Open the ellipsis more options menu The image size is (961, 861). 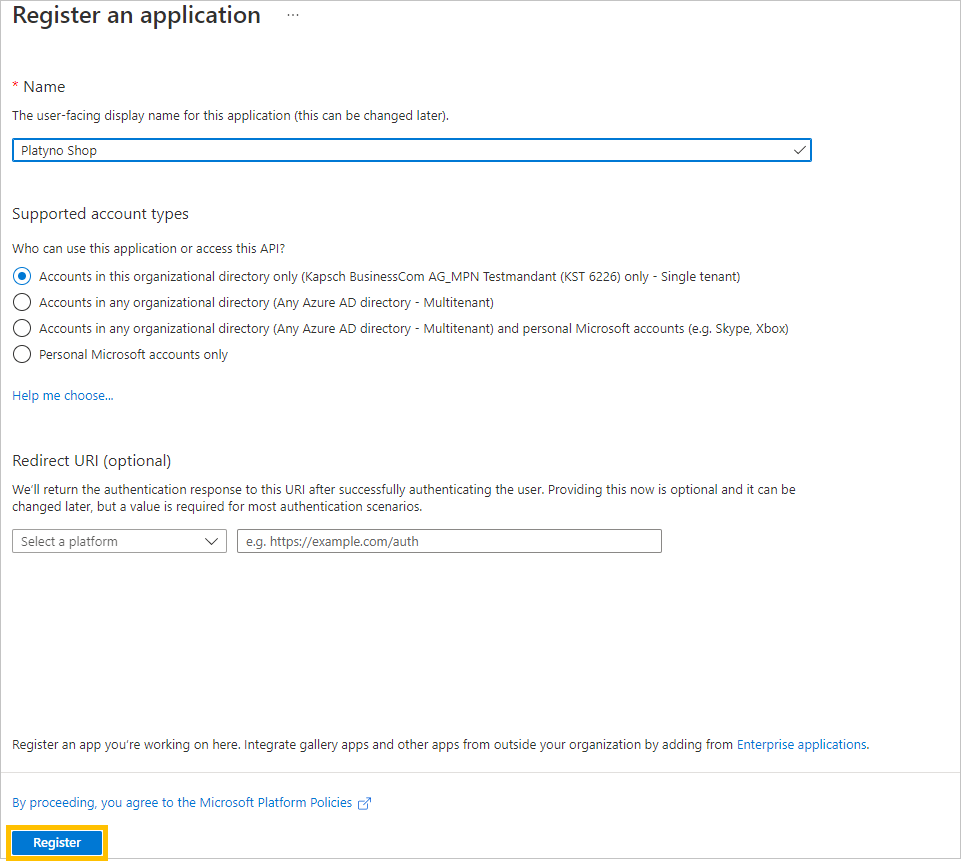click(x=293, y=15)
